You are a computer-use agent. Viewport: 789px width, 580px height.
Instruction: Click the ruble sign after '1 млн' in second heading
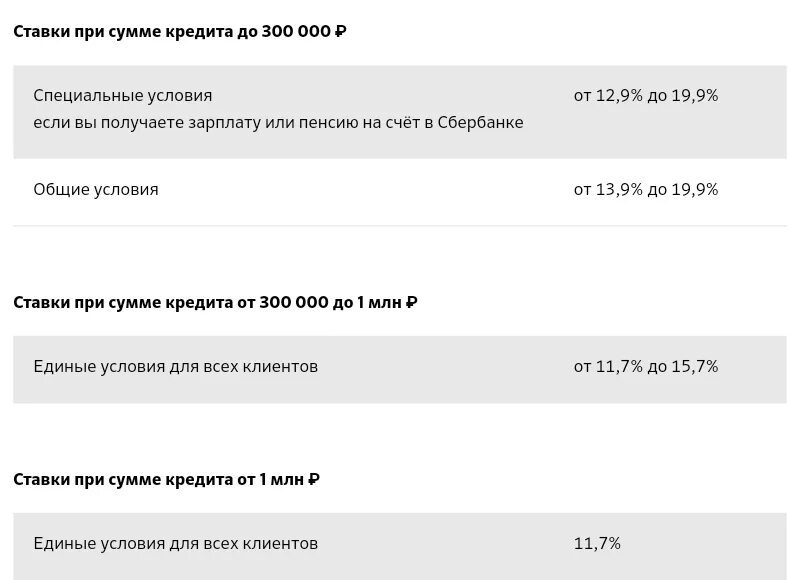point(412,302)
